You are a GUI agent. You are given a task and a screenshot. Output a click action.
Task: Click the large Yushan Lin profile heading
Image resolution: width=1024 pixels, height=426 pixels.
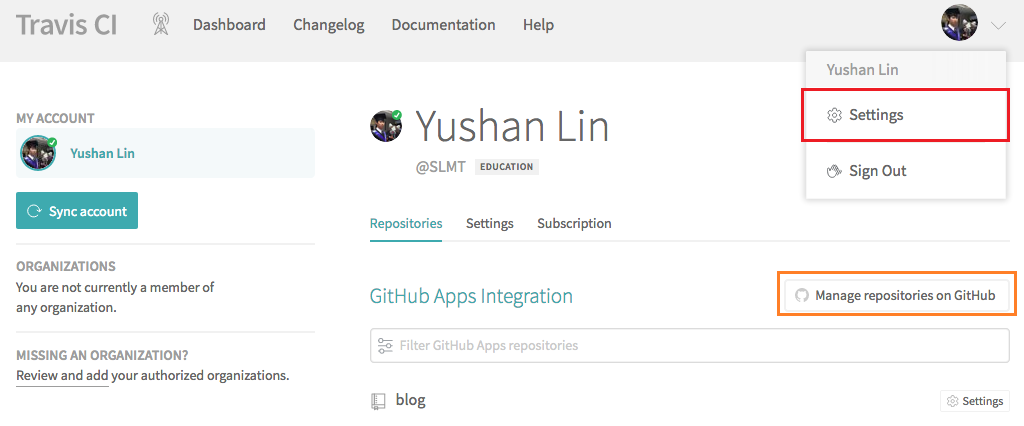click(513, 126)
